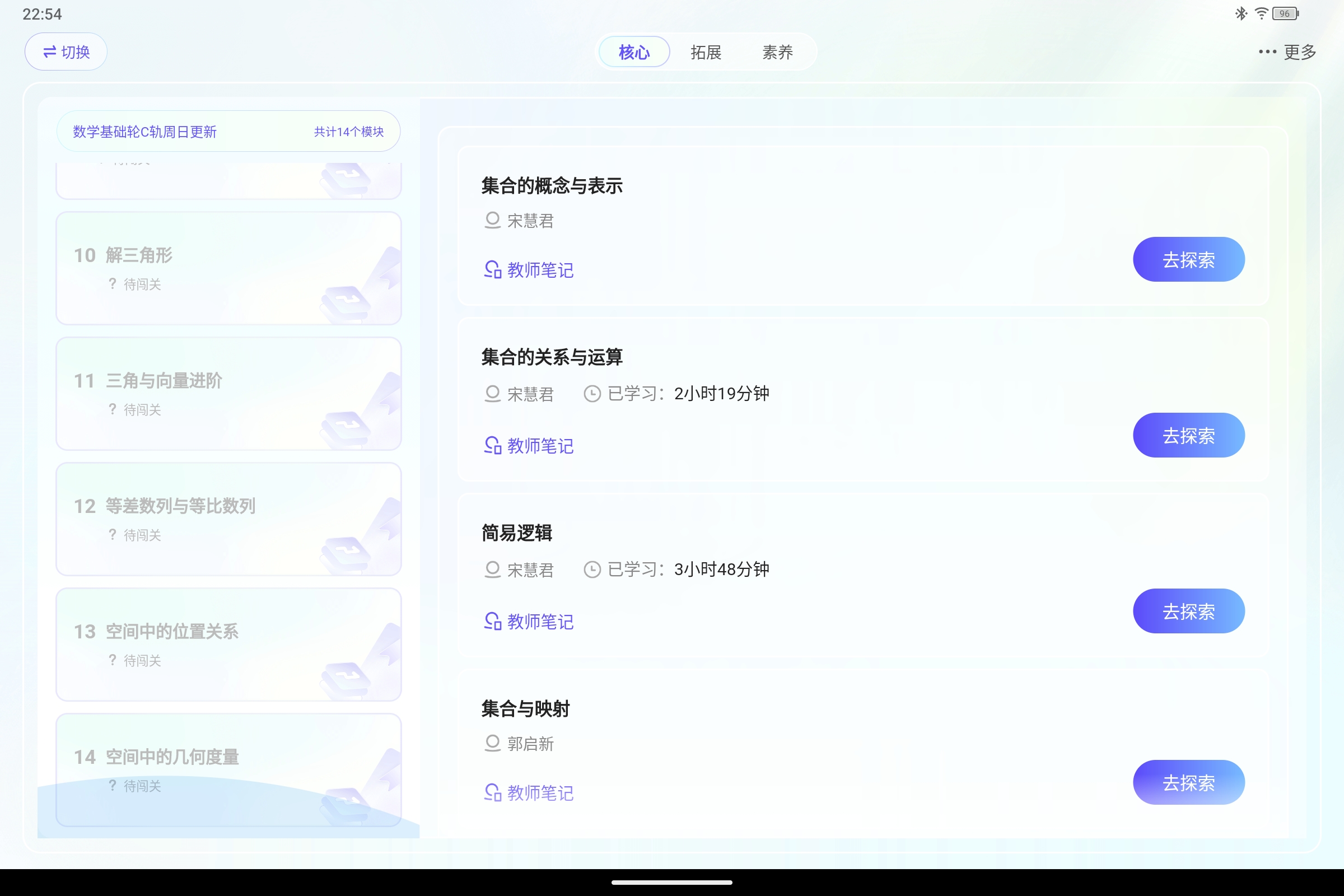Viewport: 1344px width, 896px height.
Task: Click the teacher avatar icon in 集合的关系与运算
Action: [493, 394]
